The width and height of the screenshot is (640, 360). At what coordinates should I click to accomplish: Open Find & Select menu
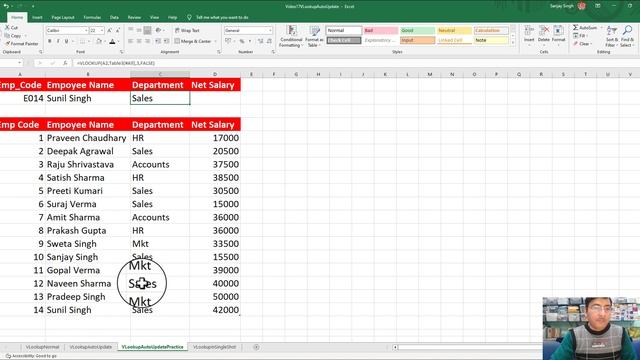pyautogui.click(x=627, y=36)
